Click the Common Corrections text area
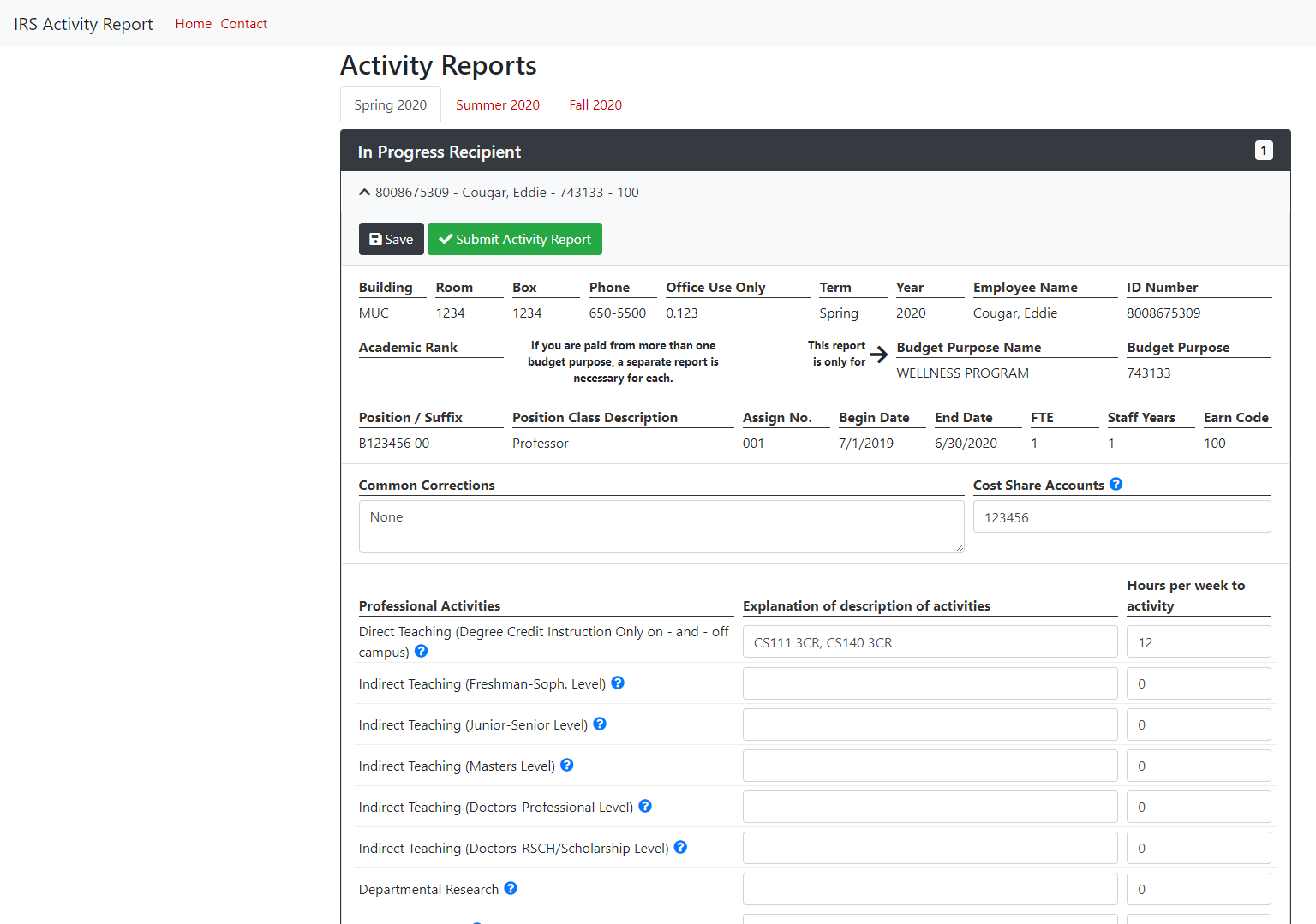This screenshot has width=1316, height=924. coord(661,527)
